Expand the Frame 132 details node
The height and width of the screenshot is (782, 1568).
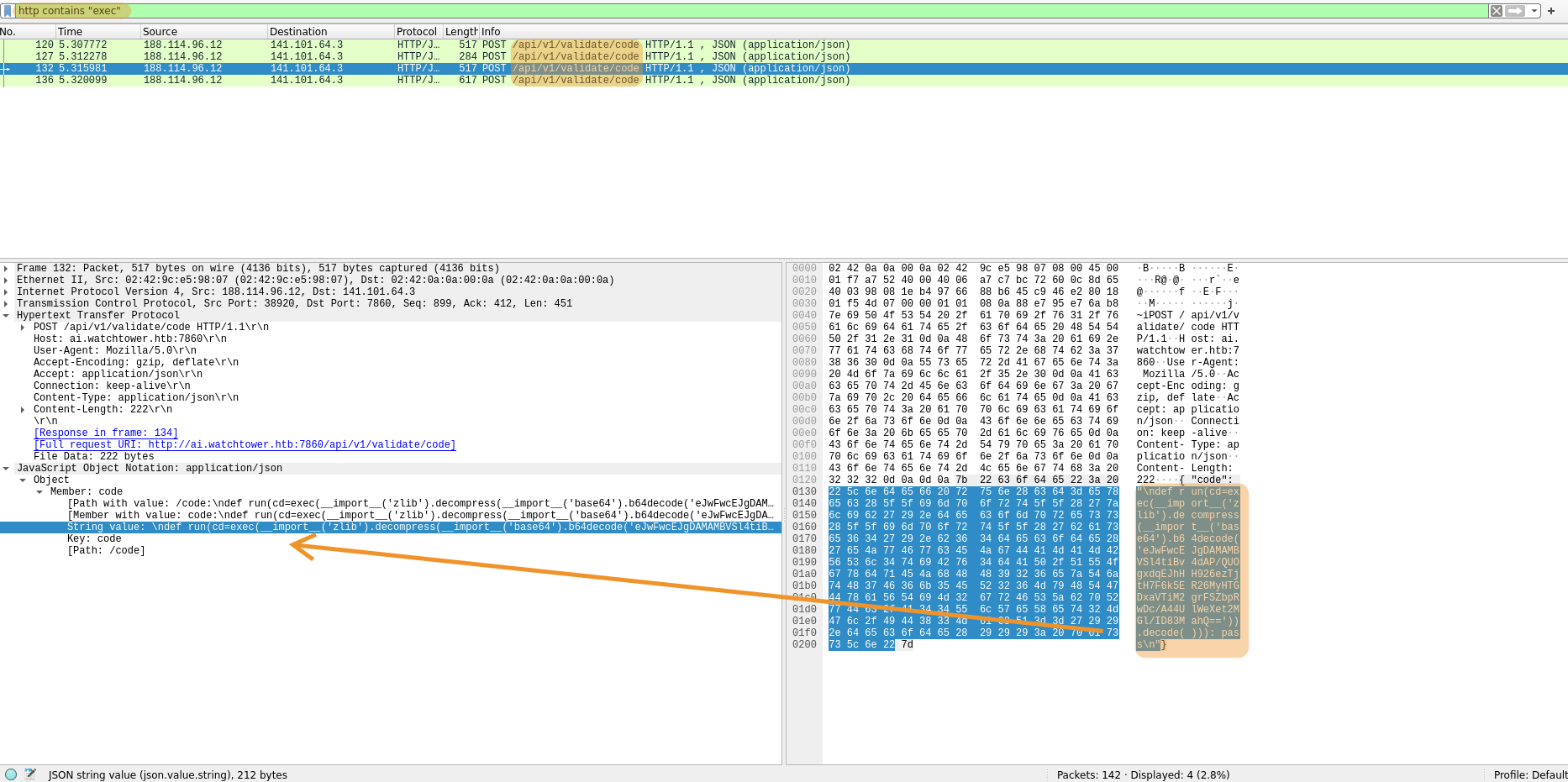[7, 268]
